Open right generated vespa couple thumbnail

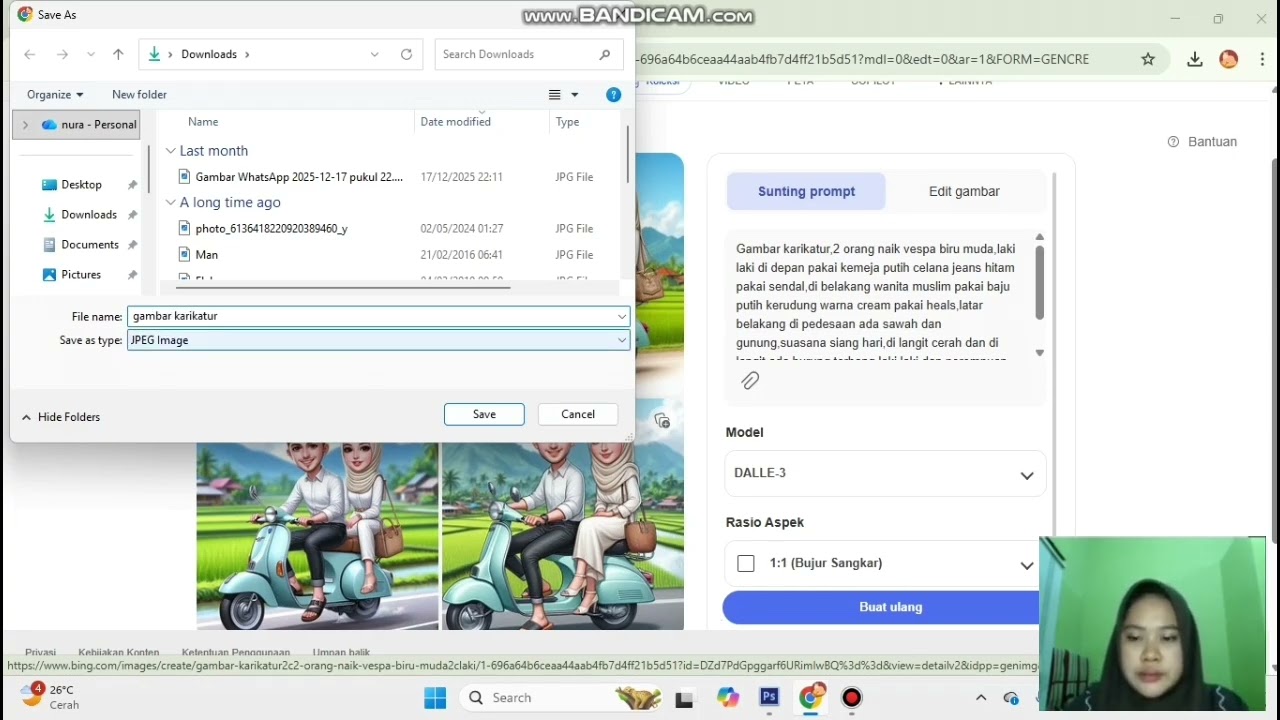pyautogui.click(x=563, y=536)
